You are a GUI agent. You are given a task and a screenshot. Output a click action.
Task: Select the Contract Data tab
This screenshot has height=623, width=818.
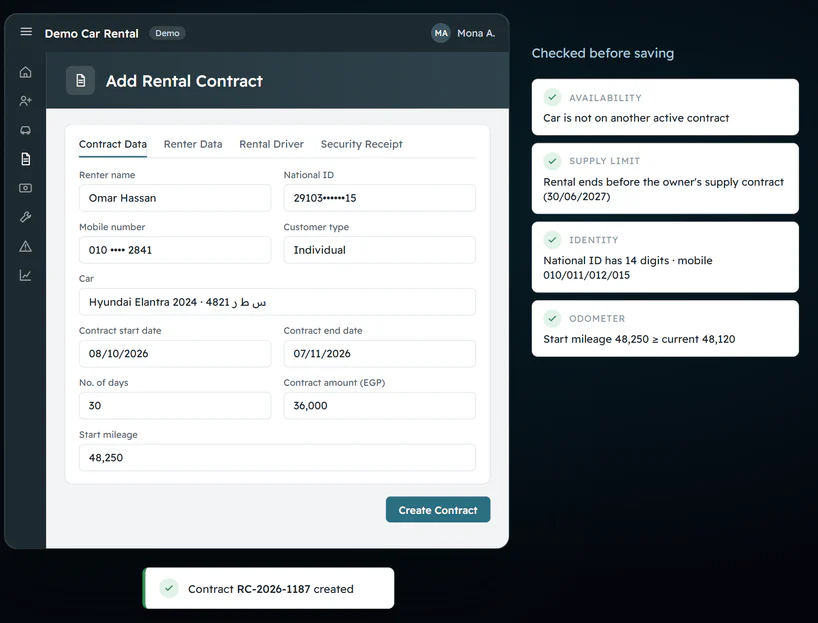point(113,144)
